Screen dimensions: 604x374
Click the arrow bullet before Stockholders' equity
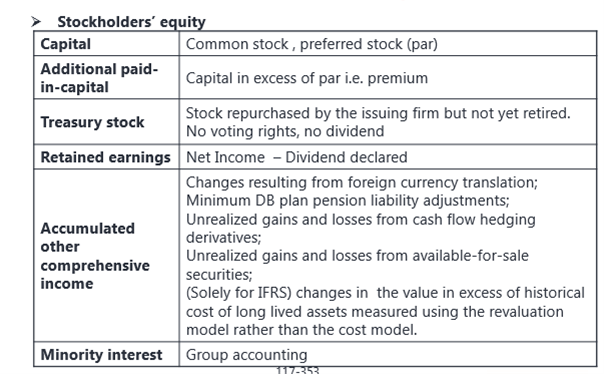(x=36, y=22)
